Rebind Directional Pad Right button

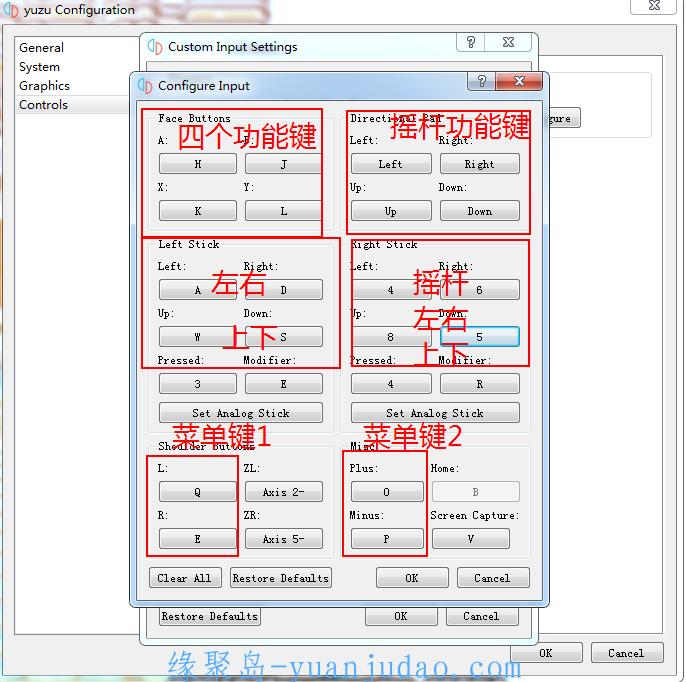click(x=480, y=164)
